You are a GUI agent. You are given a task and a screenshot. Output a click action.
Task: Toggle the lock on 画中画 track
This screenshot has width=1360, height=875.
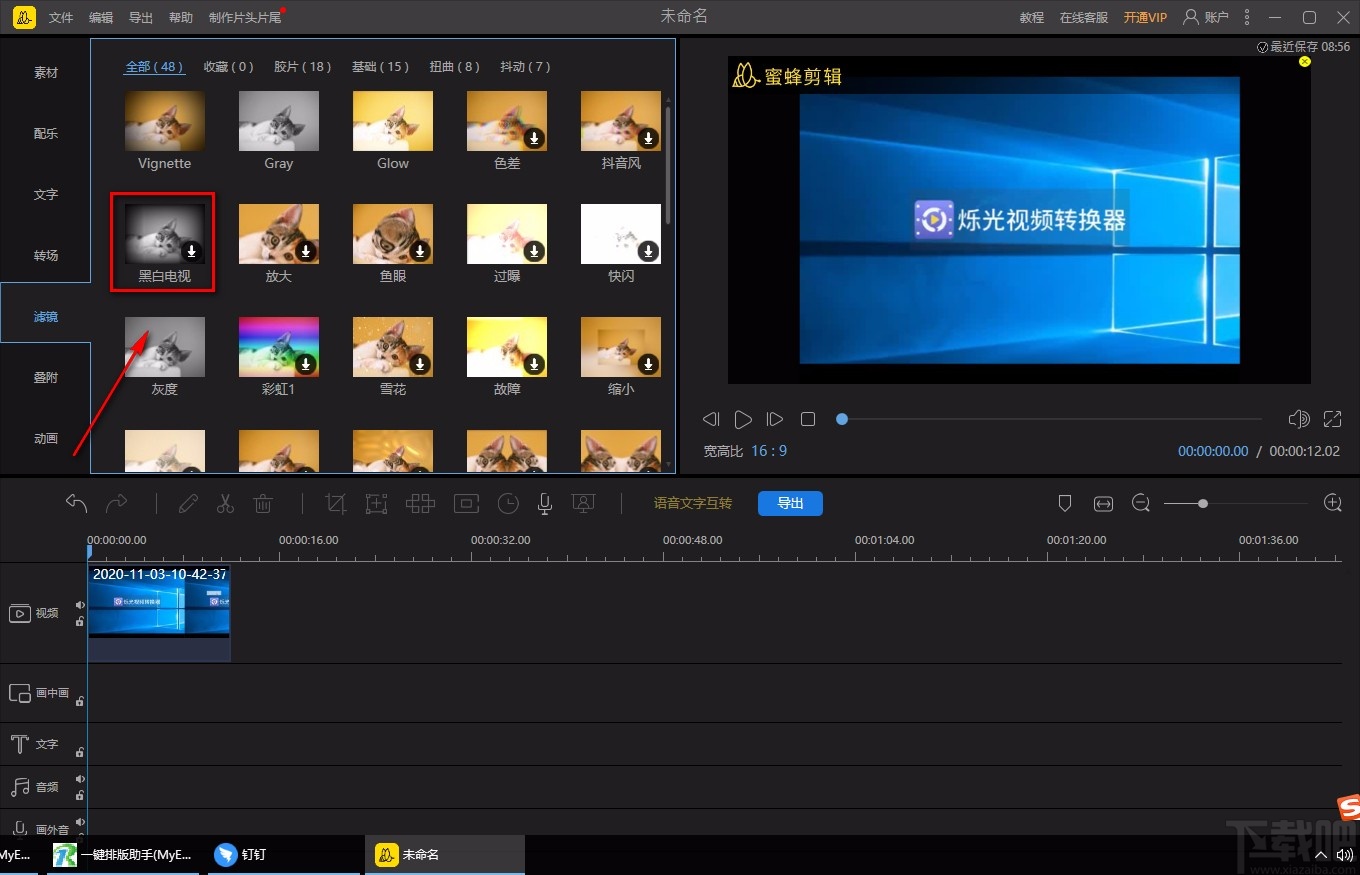coord(80,701)
